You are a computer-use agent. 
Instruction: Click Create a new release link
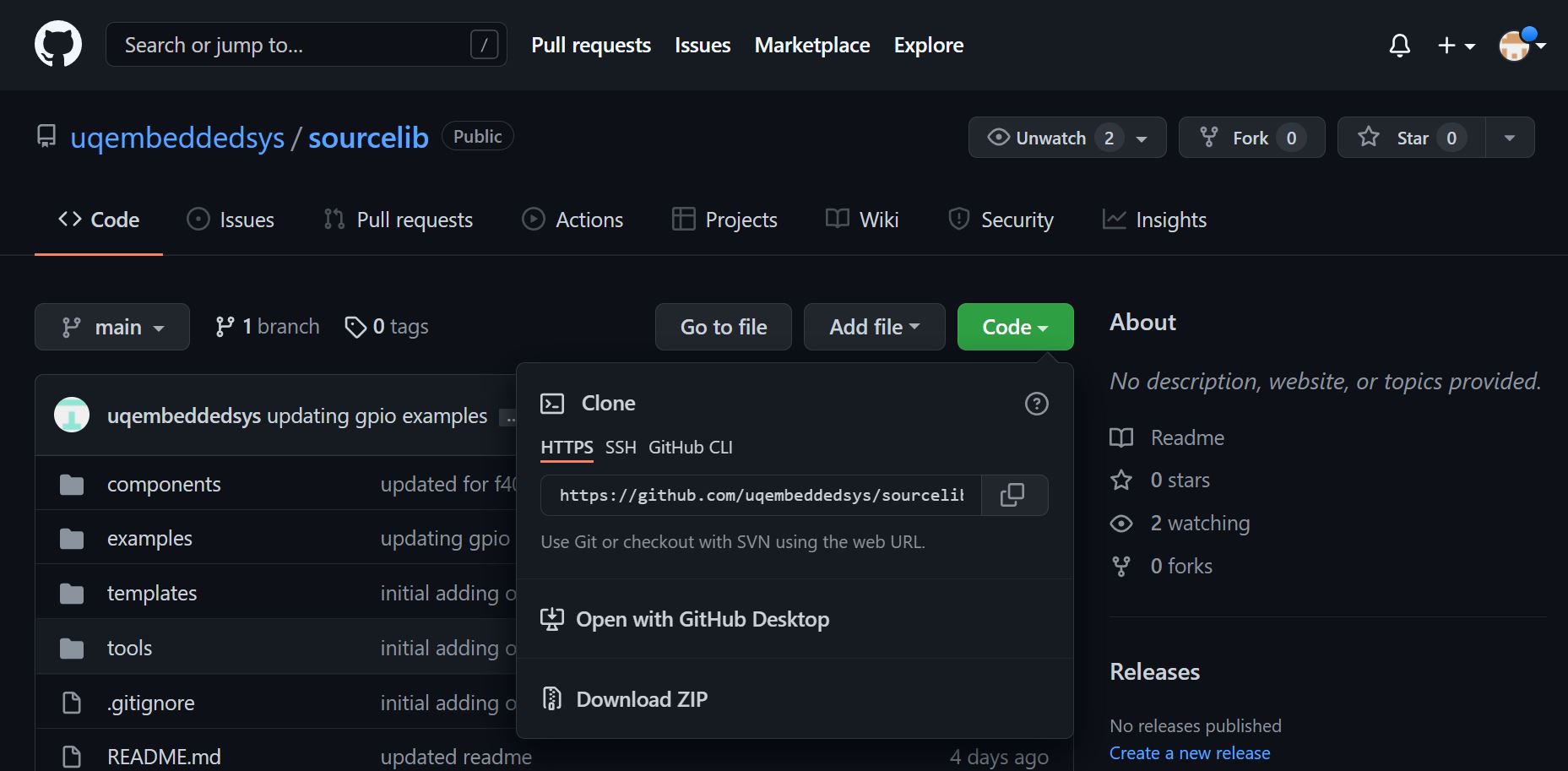click(x=1190, y=753)
